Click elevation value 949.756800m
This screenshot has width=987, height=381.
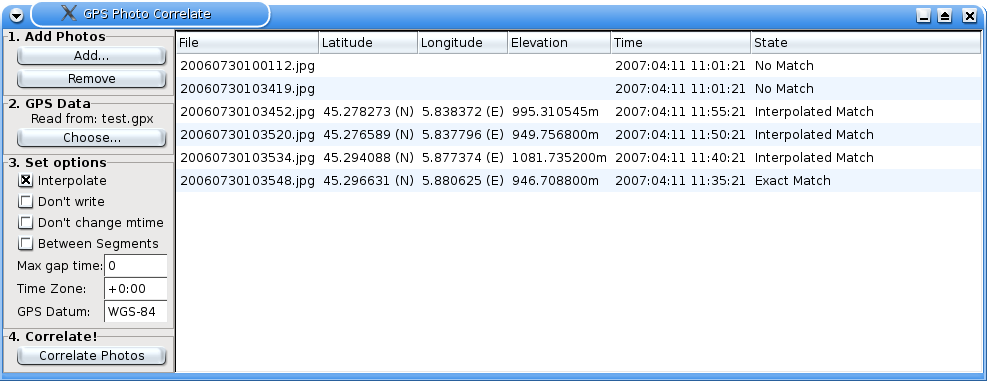tap(555, 135)
